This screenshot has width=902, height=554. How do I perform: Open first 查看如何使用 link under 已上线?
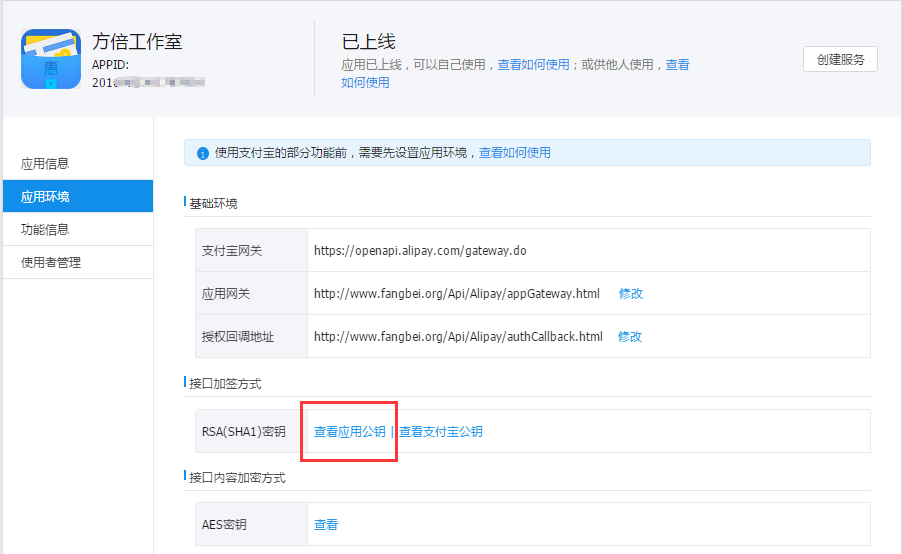point(533,64)
